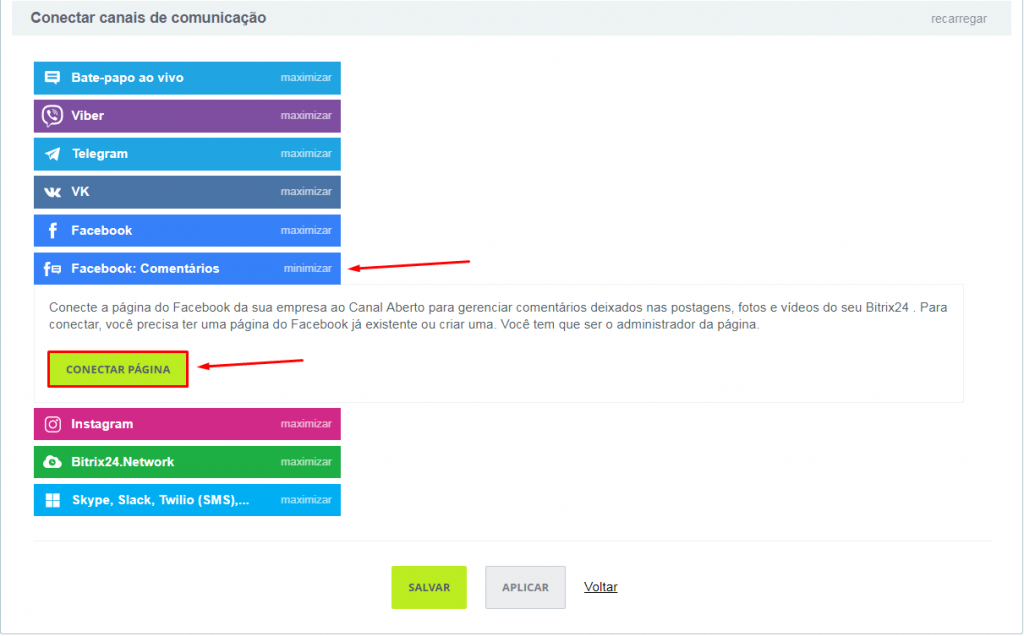The height and width of the screenshot is (636, 1024).
Task: Maximize the Viber channel section
Action: pyautogui.click(x=306, y=116)
